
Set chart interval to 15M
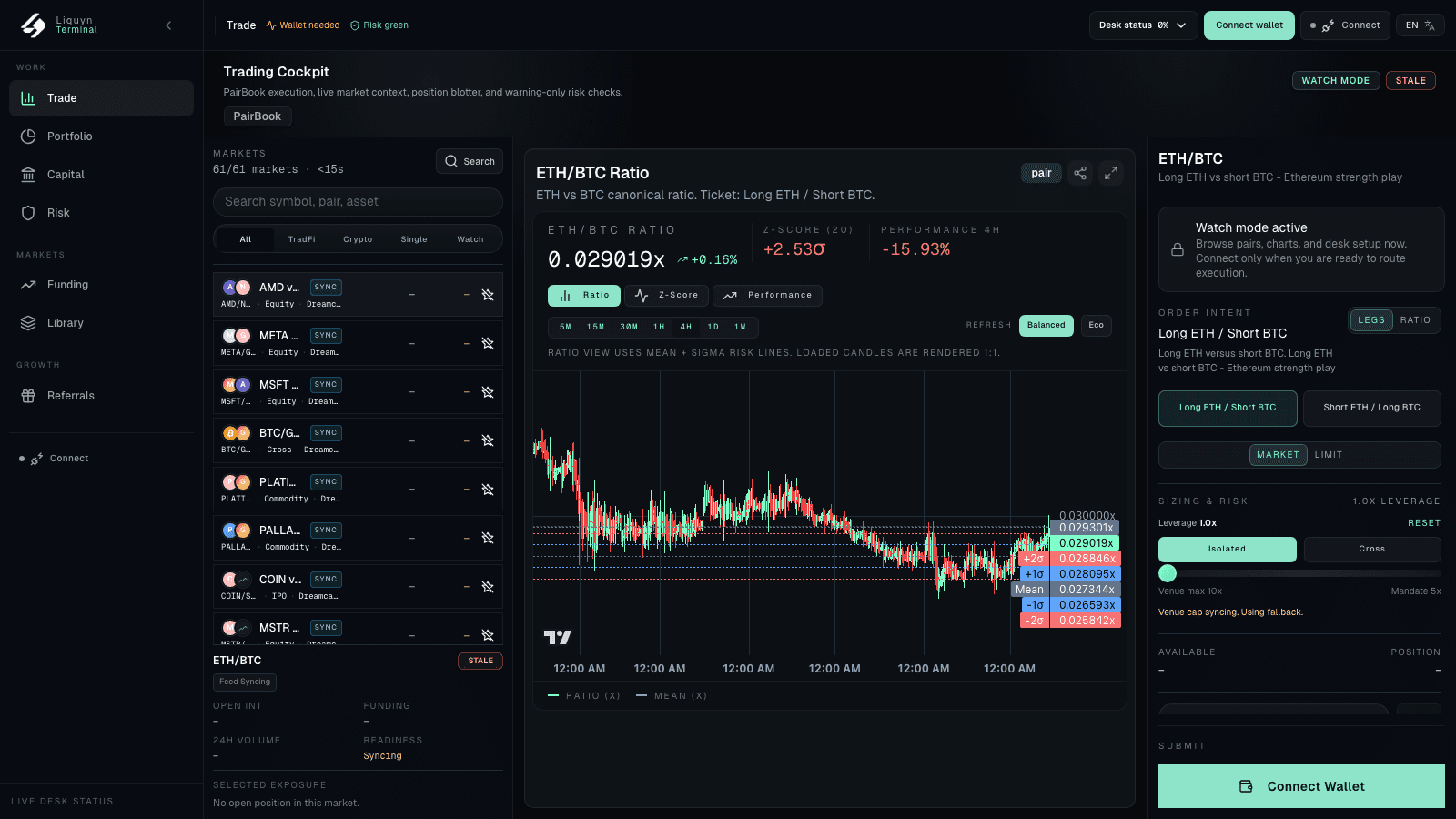(595, 327)
